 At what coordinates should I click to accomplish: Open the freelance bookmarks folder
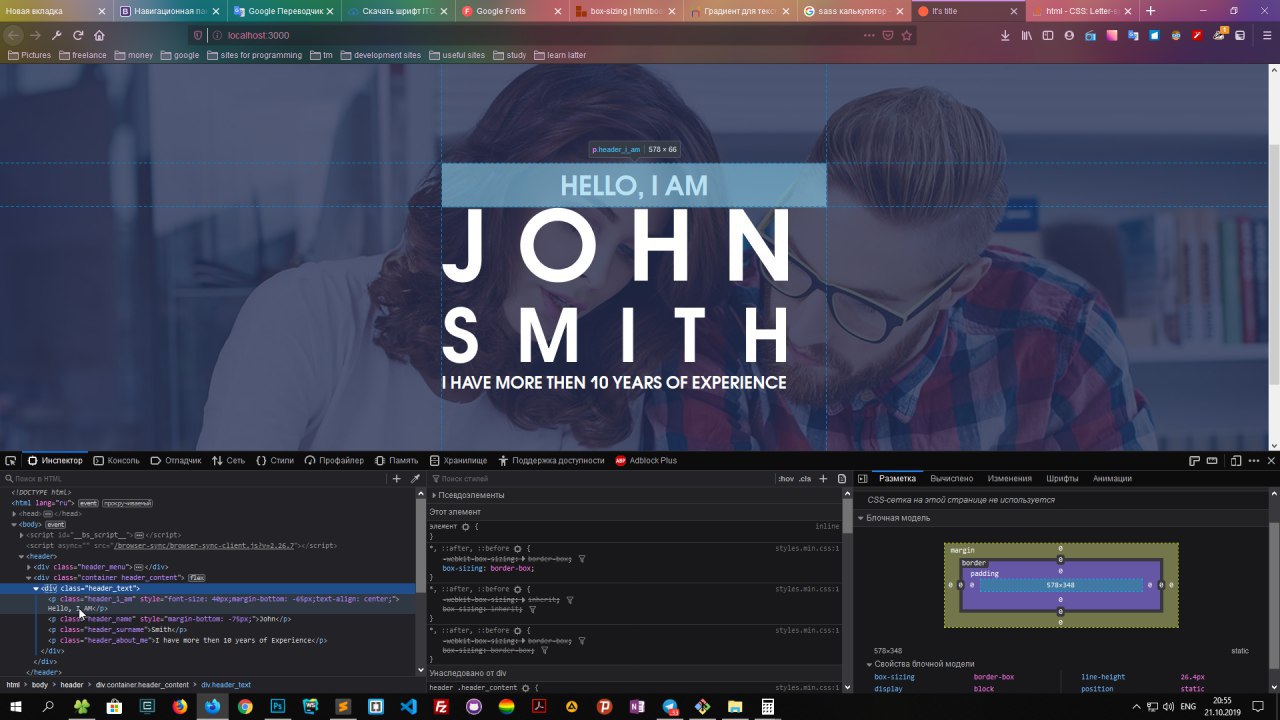[x=82, y=56]
